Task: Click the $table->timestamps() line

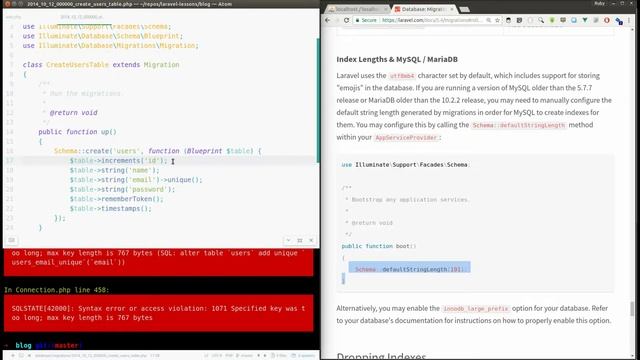Action: coord(110,208)
